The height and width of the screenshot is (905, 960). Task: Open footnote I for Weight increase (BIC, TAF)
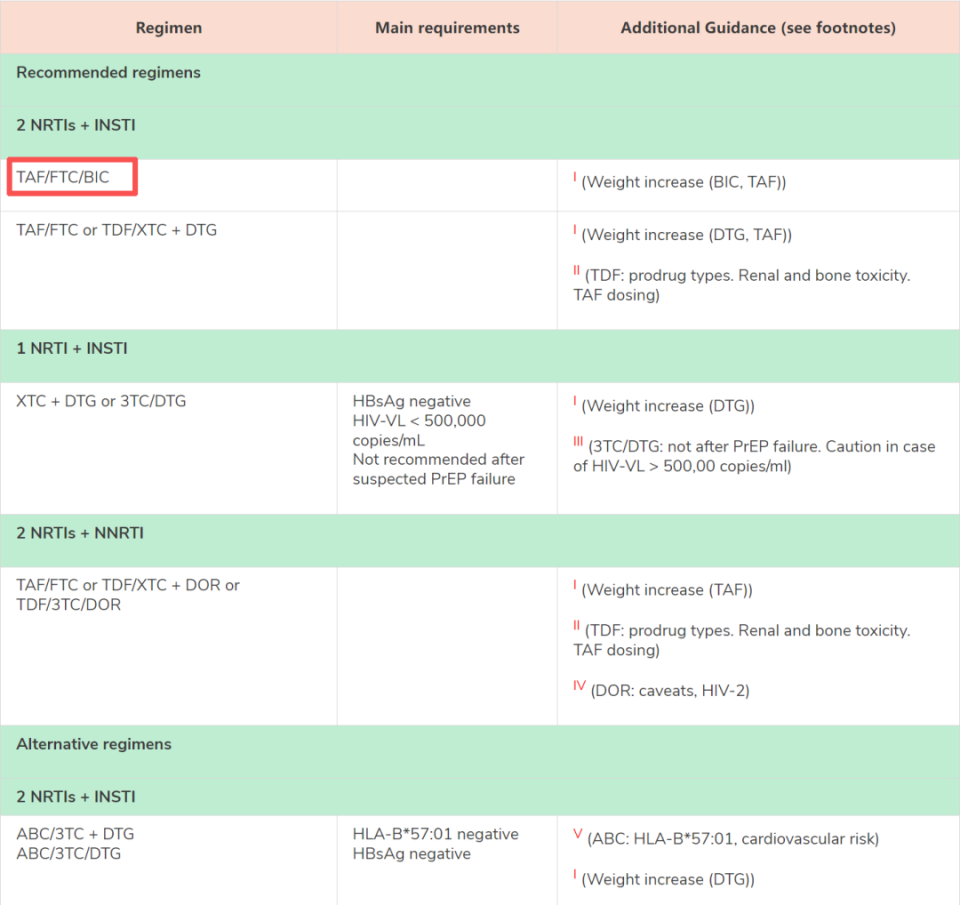pos(576,179)
